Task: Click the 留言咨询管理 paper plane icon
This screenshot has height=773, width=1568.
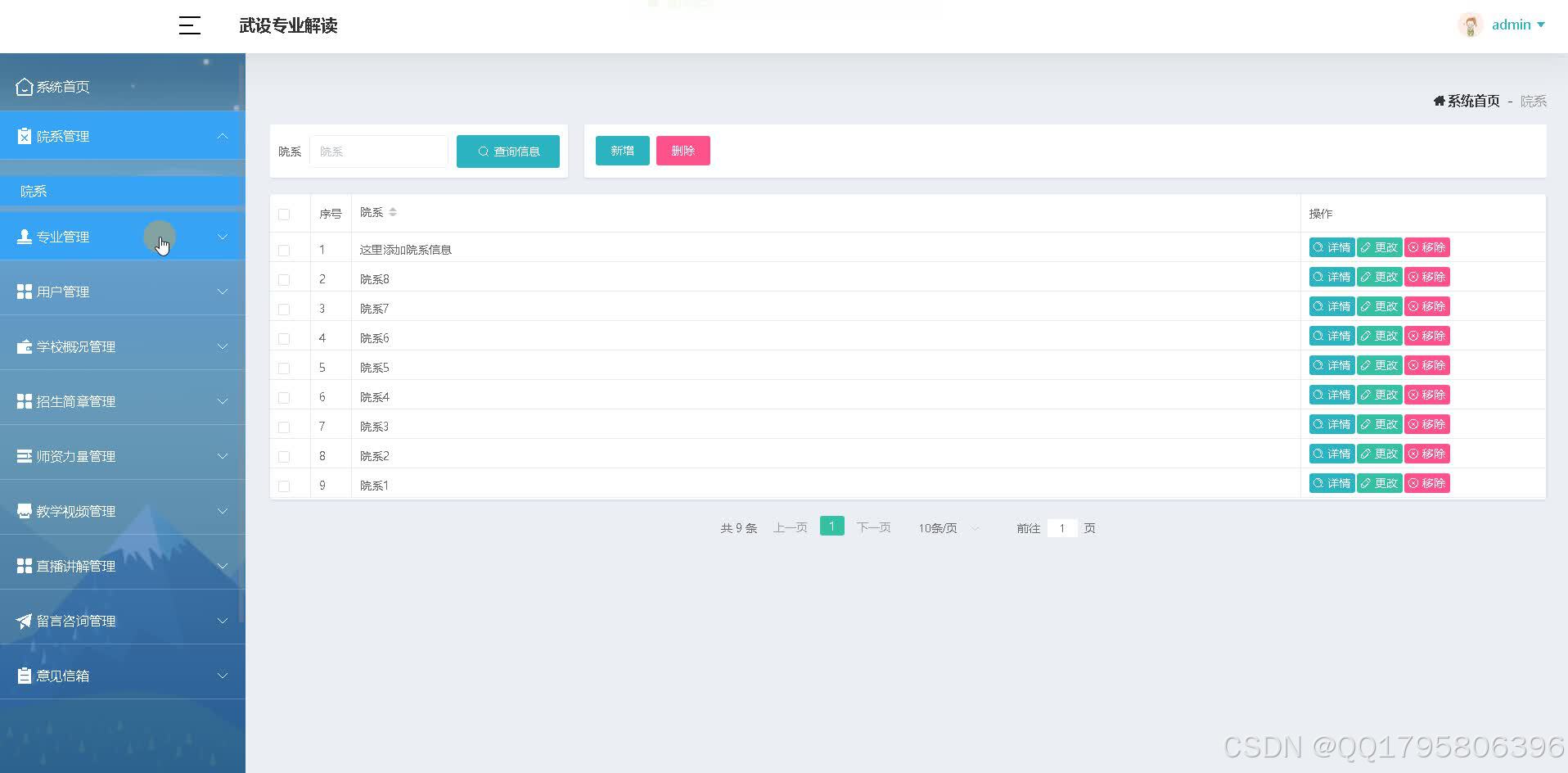Action: 25,621
